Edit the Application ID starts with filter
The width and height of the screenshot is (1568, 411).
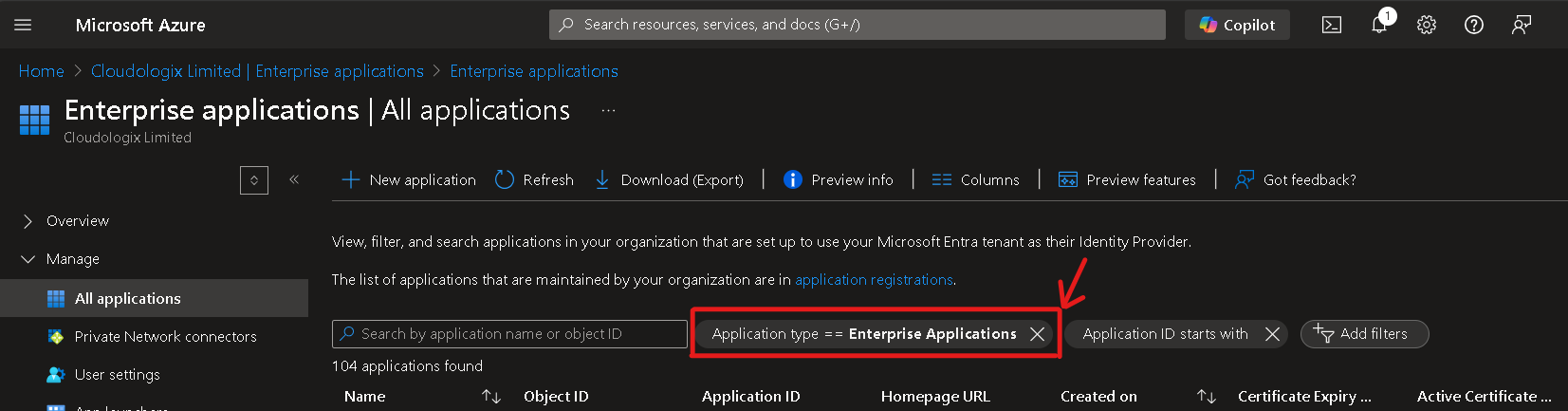1166,334
